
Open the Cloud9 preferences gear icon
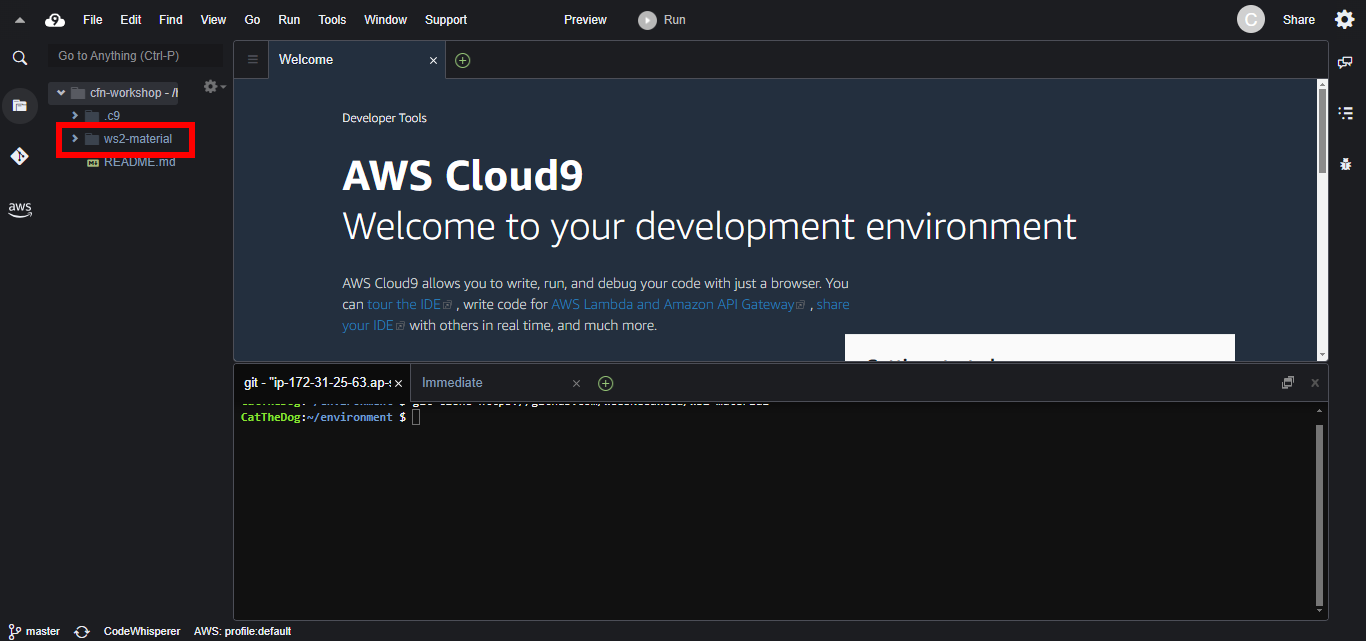click(1344, 20)
